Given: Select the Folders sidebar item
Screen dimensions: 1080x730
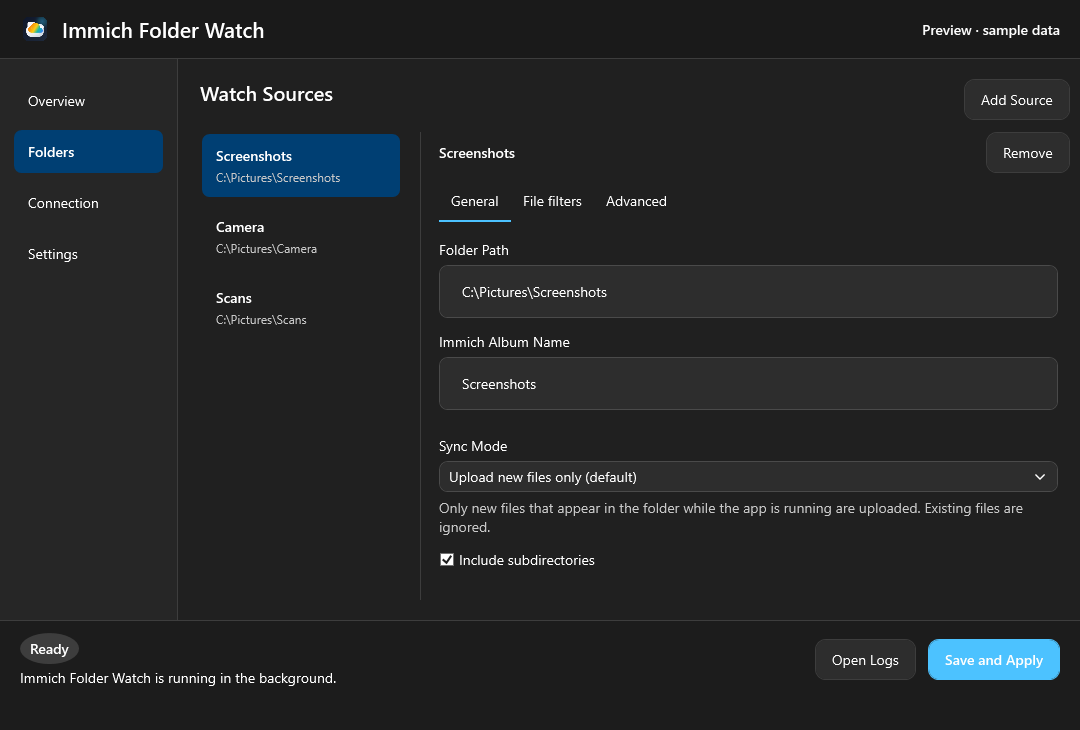Looking at the screenshot, I should click(88, 152).
